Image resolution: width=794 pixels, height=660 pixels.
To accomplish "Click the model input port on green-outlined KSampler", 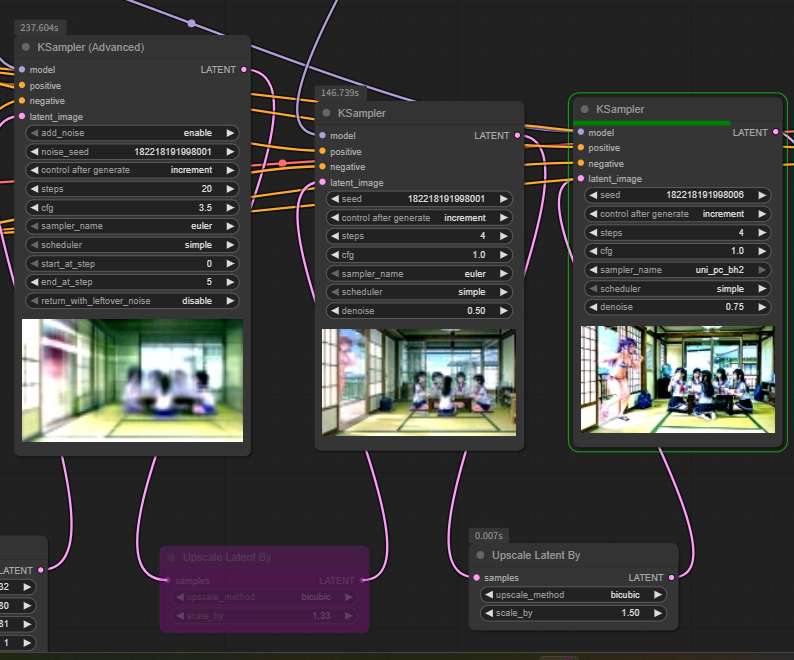I will point(580,132).
